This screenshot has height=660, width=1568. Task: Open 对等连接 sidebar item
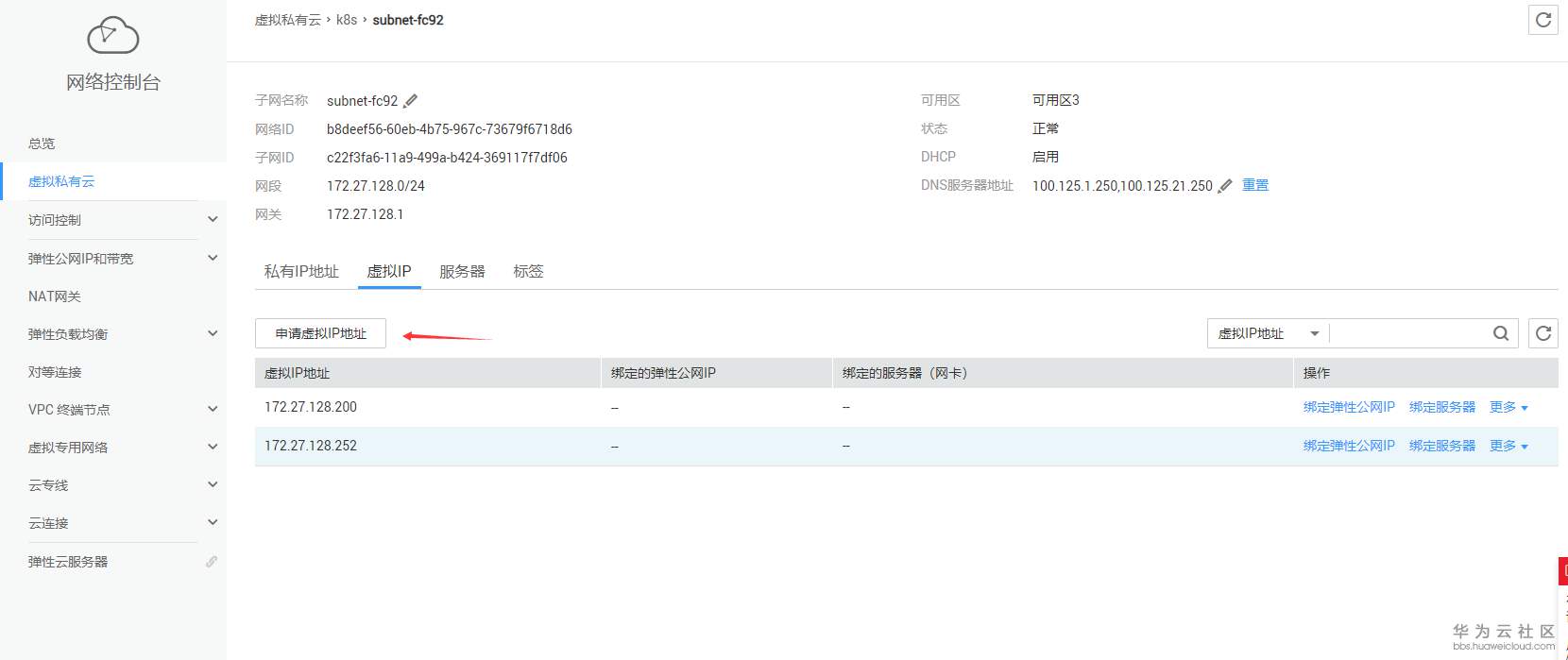click(55, 372)
